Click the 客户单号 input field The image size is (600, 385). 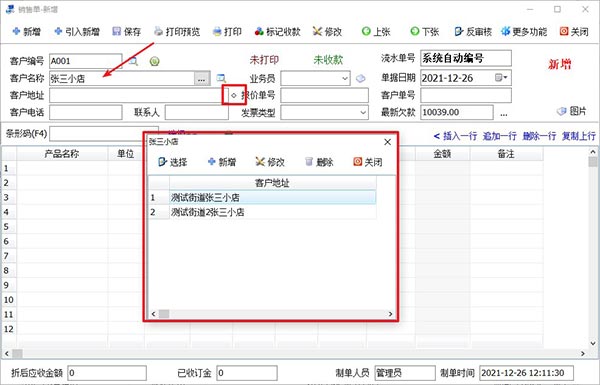(466, 95)
